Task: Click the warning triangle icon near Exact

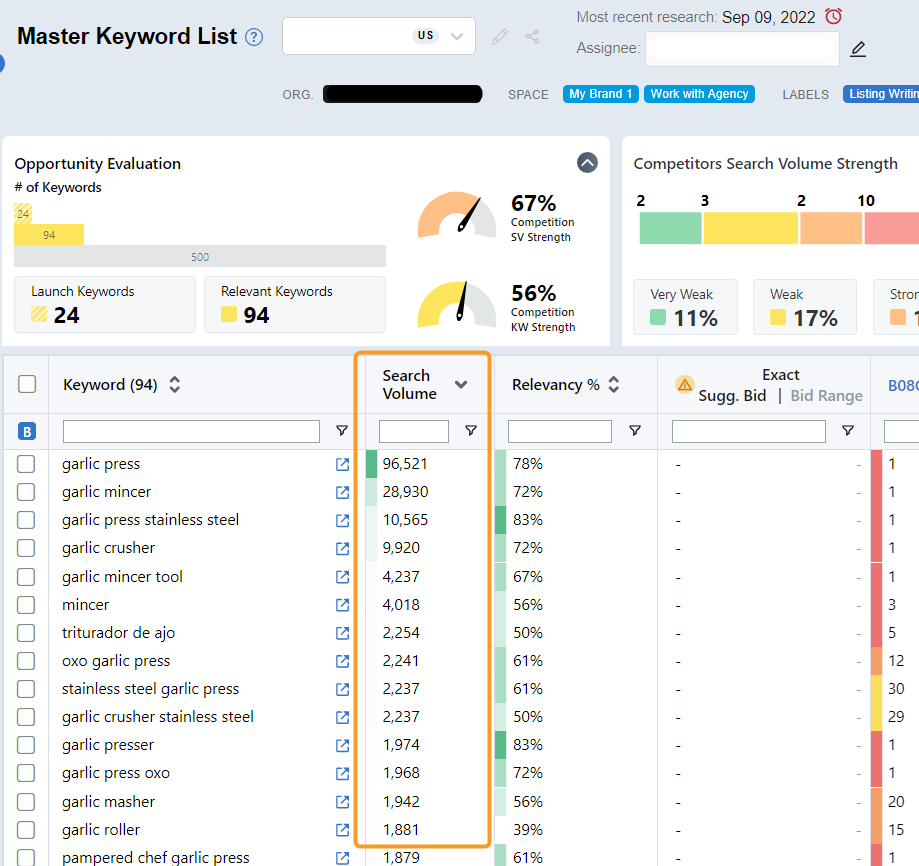Action: coord(684,385)
